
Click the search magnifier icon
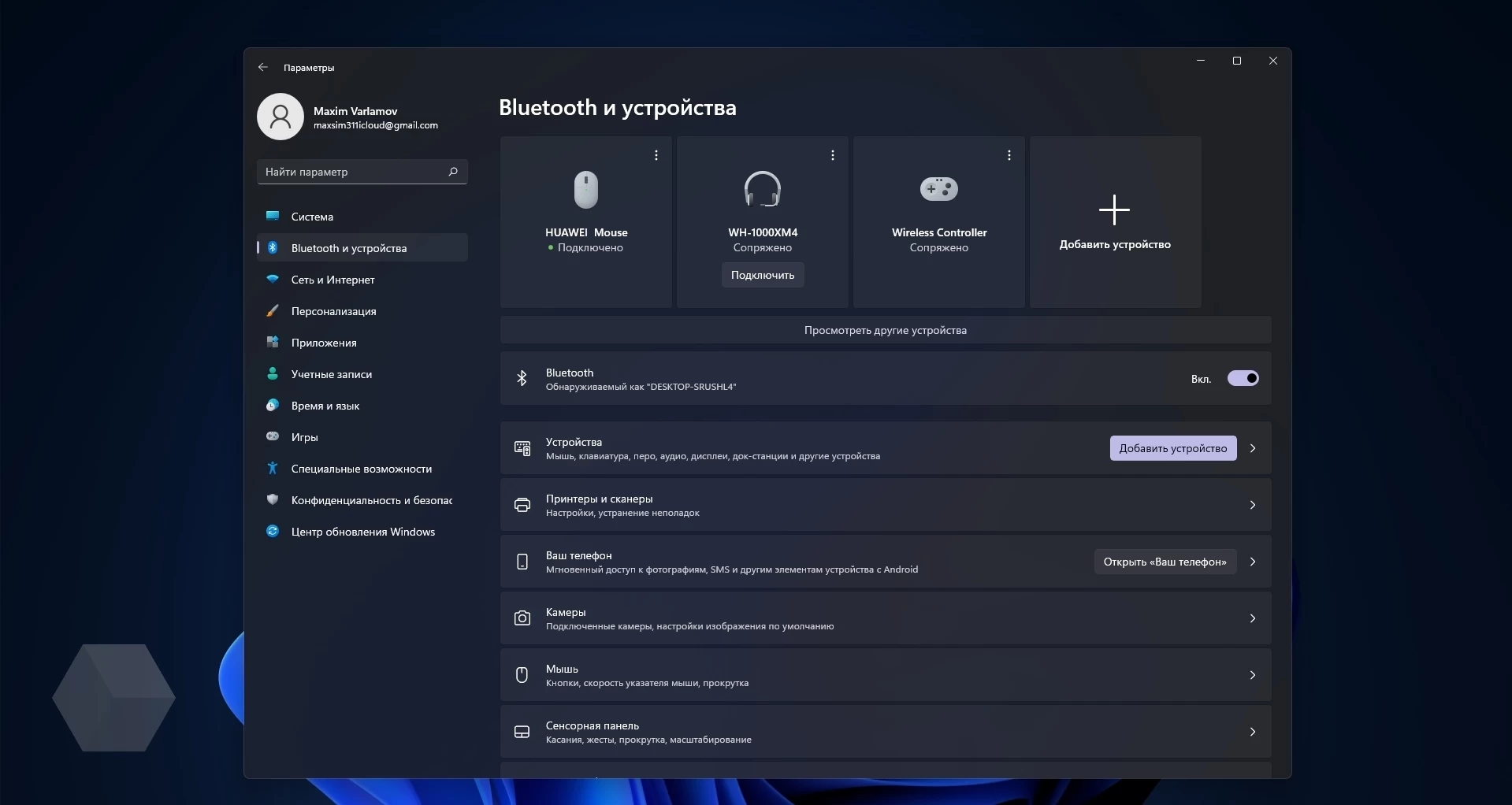coord(453,172)
